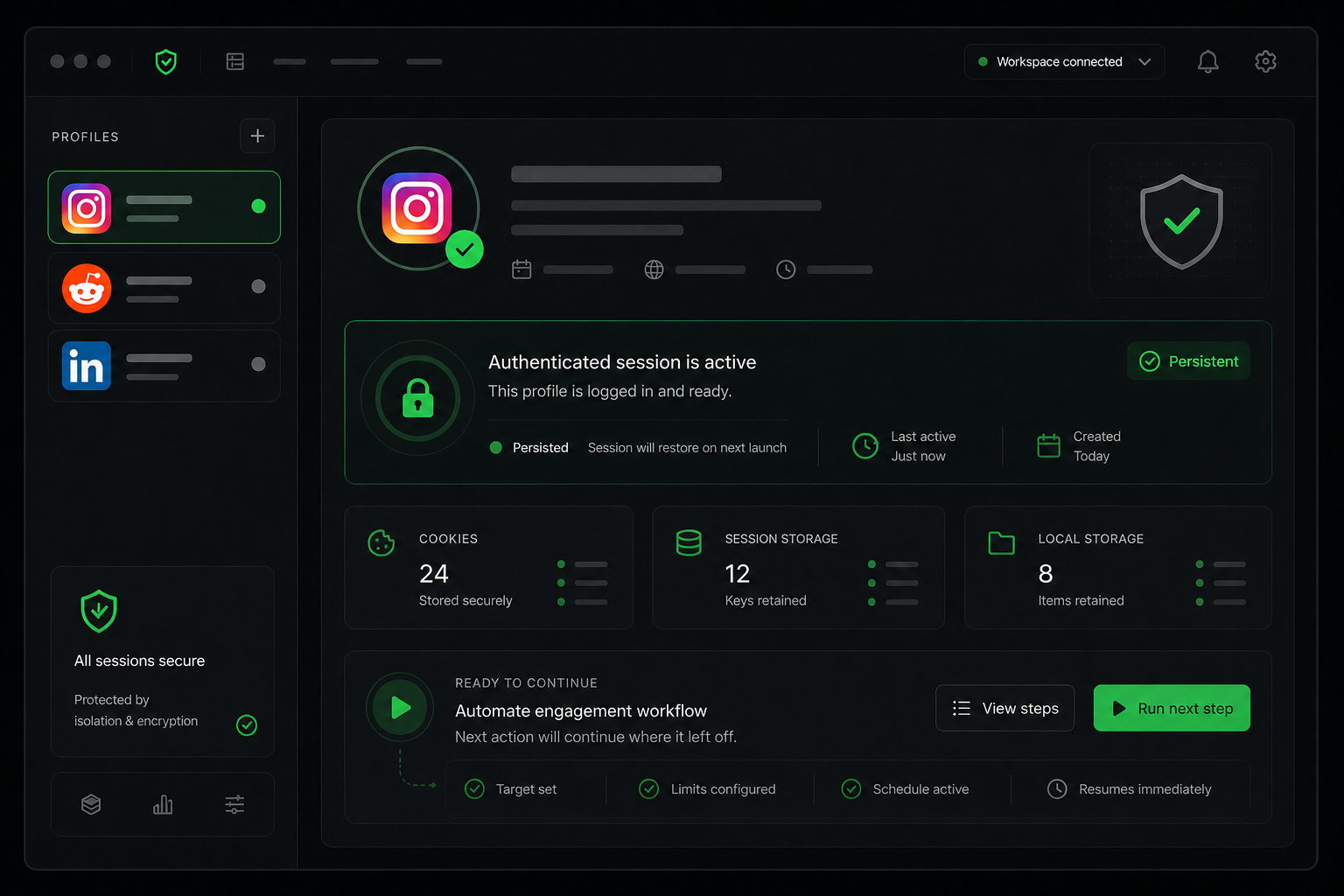Click the "Automate engagement workflow" title
Viewport: 1344px width, 896px height.
(x=581, y=711)
